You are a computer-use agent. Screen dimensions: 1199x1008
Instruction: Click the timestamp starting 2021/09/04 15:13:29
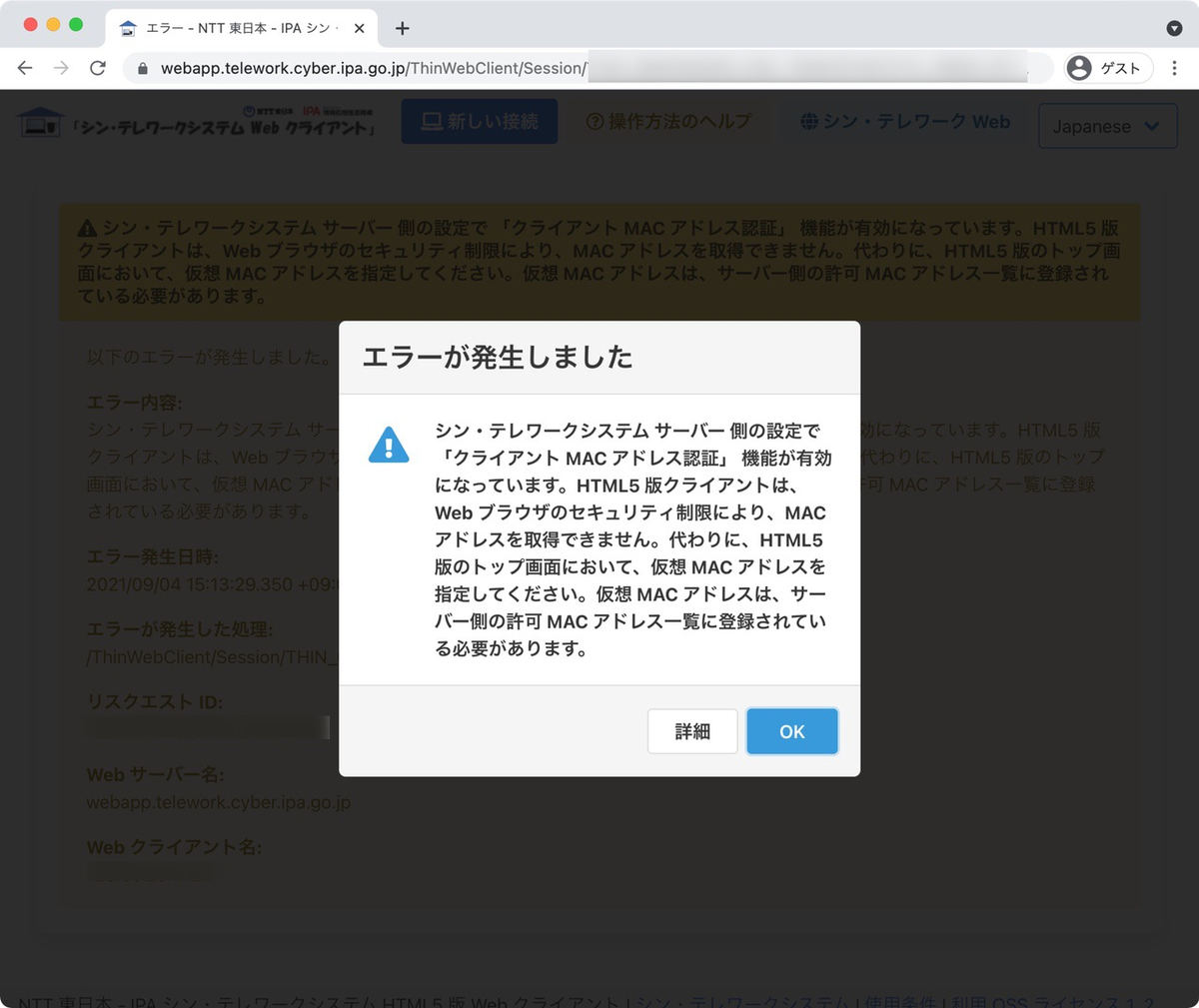(213, 584)
